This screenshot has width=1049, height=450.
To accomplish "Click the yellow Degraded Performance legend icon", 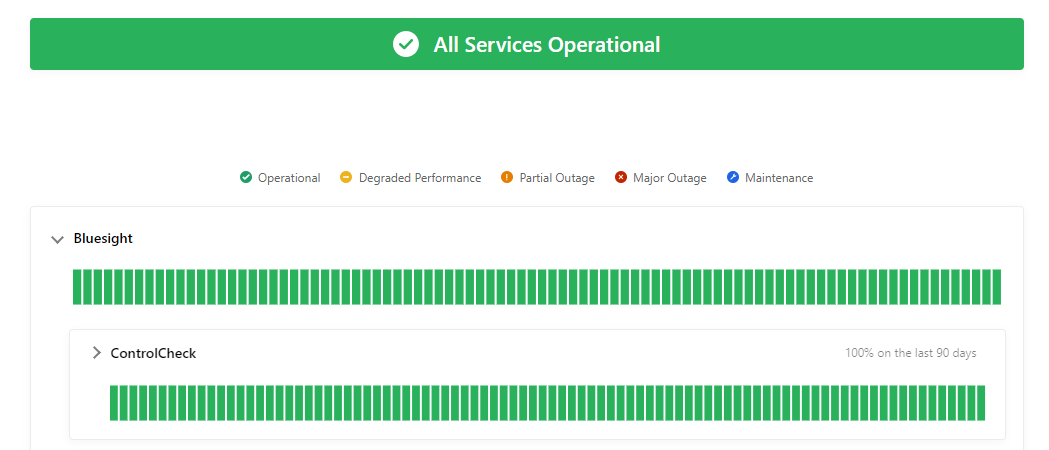I will pos(346,178).
